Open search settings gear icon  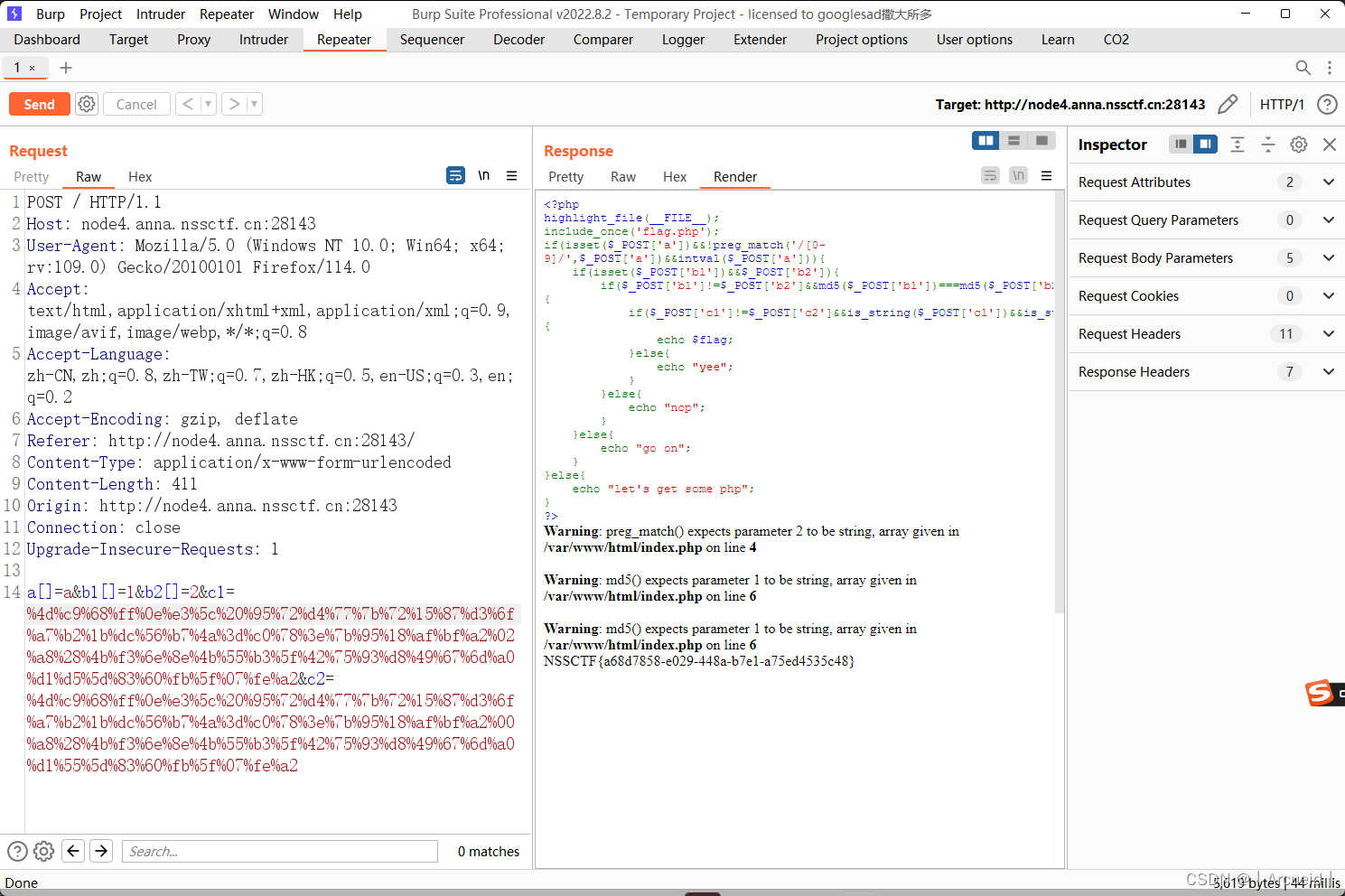pyautogui.click(x=43, y=851)
